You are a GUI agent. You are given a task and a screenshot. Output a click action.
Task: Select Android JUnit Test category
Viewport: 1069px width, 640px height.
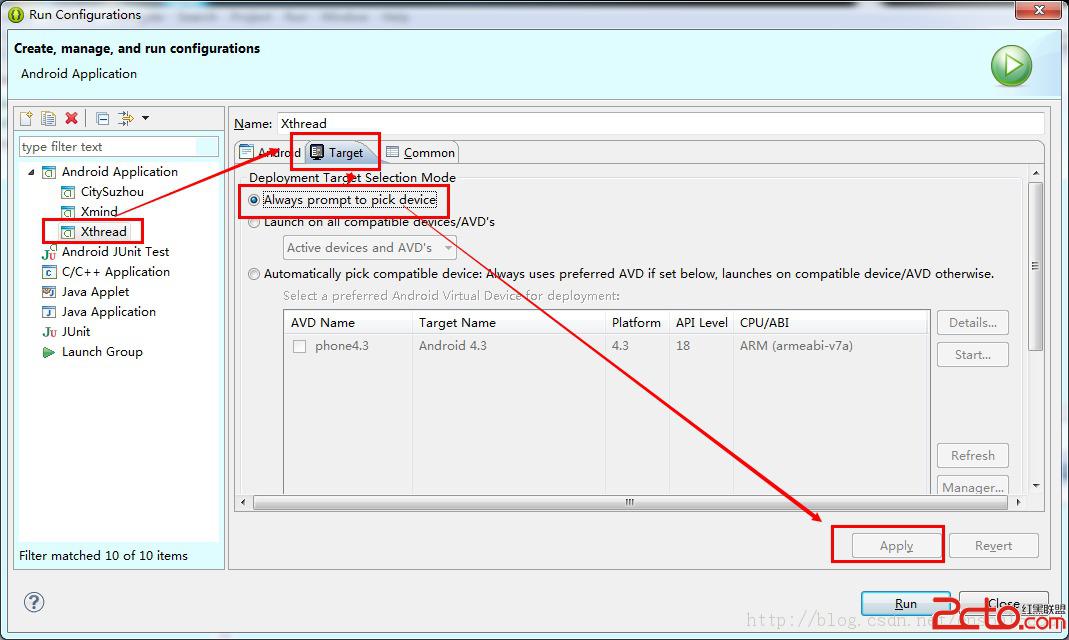point(115,252)
